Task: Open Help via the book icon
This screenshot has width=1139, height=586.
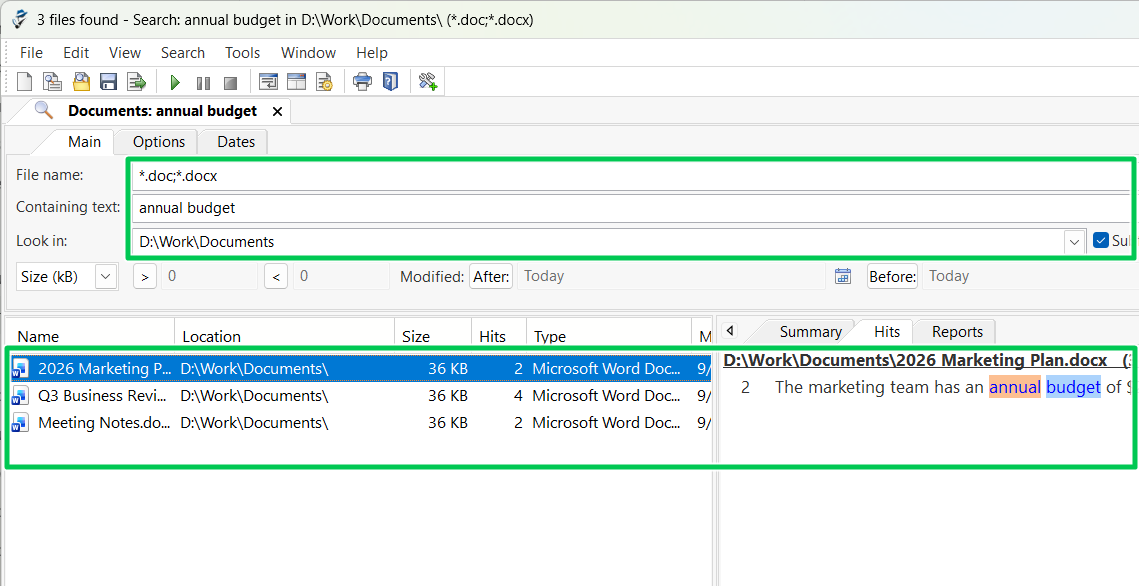Action: 390,81
